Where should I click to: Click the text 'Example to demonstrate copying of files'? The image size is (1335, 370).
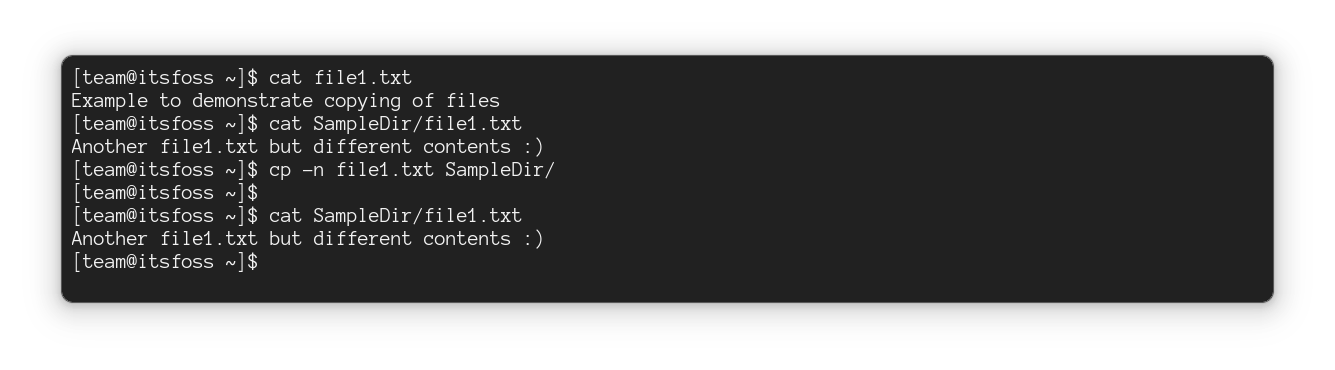coord(285,101)
